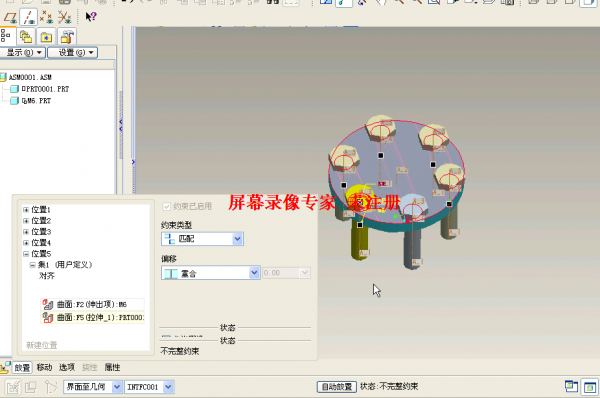Click the 0.00 offset value field

281,273
